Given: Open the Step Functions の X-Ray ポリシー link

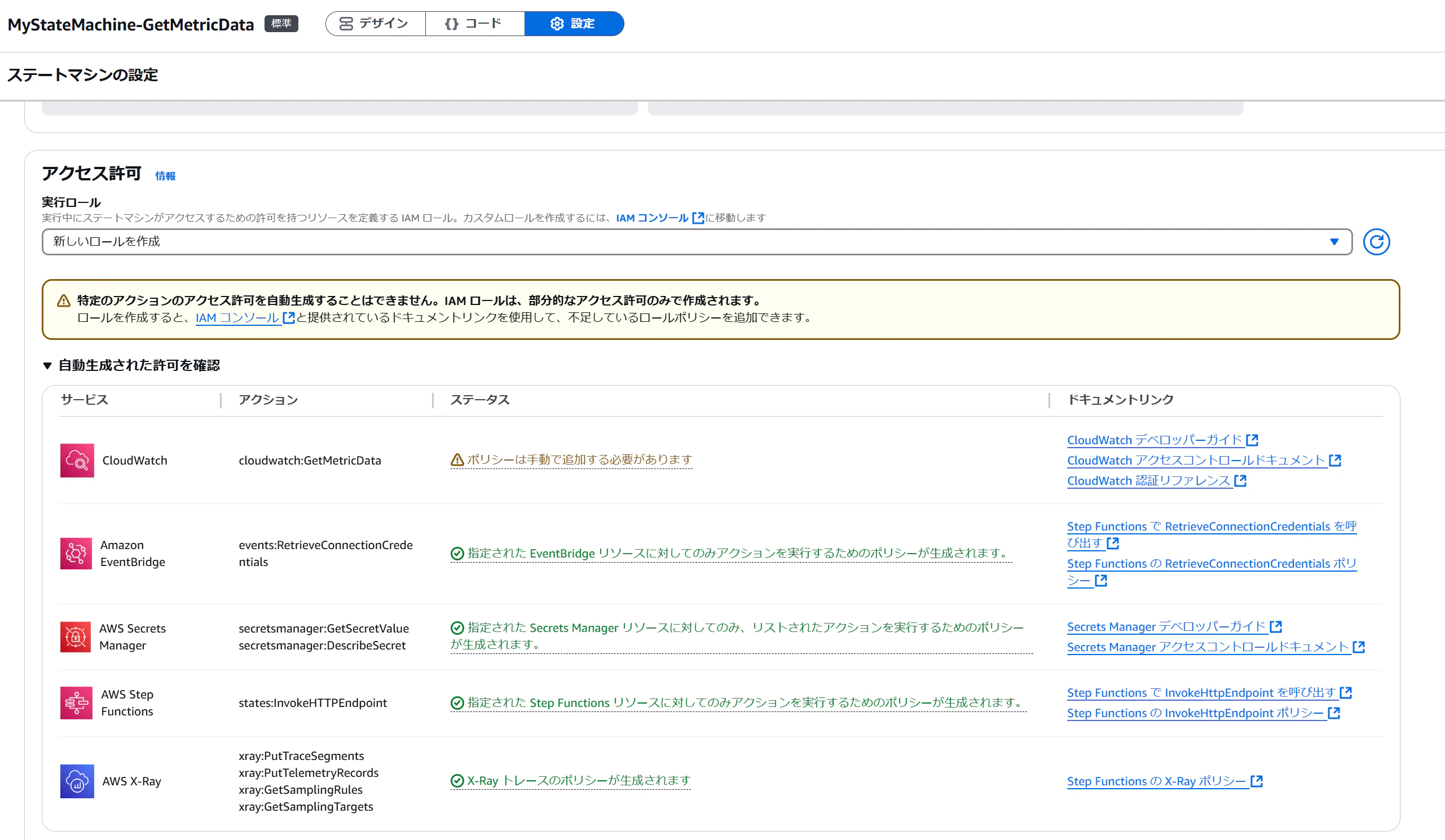Looking at the screenshot, I should click(x=1157, y=781).
